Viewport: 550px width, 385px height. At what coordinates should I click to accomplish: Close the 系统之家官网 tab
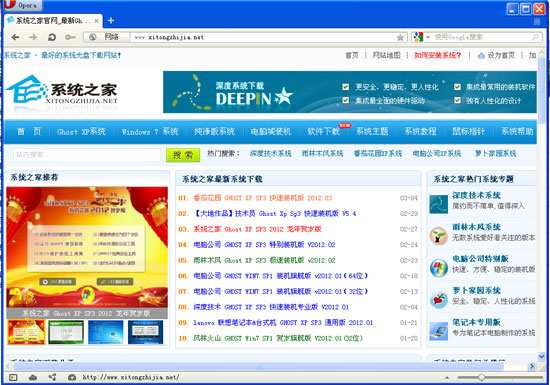coord(96,21)
